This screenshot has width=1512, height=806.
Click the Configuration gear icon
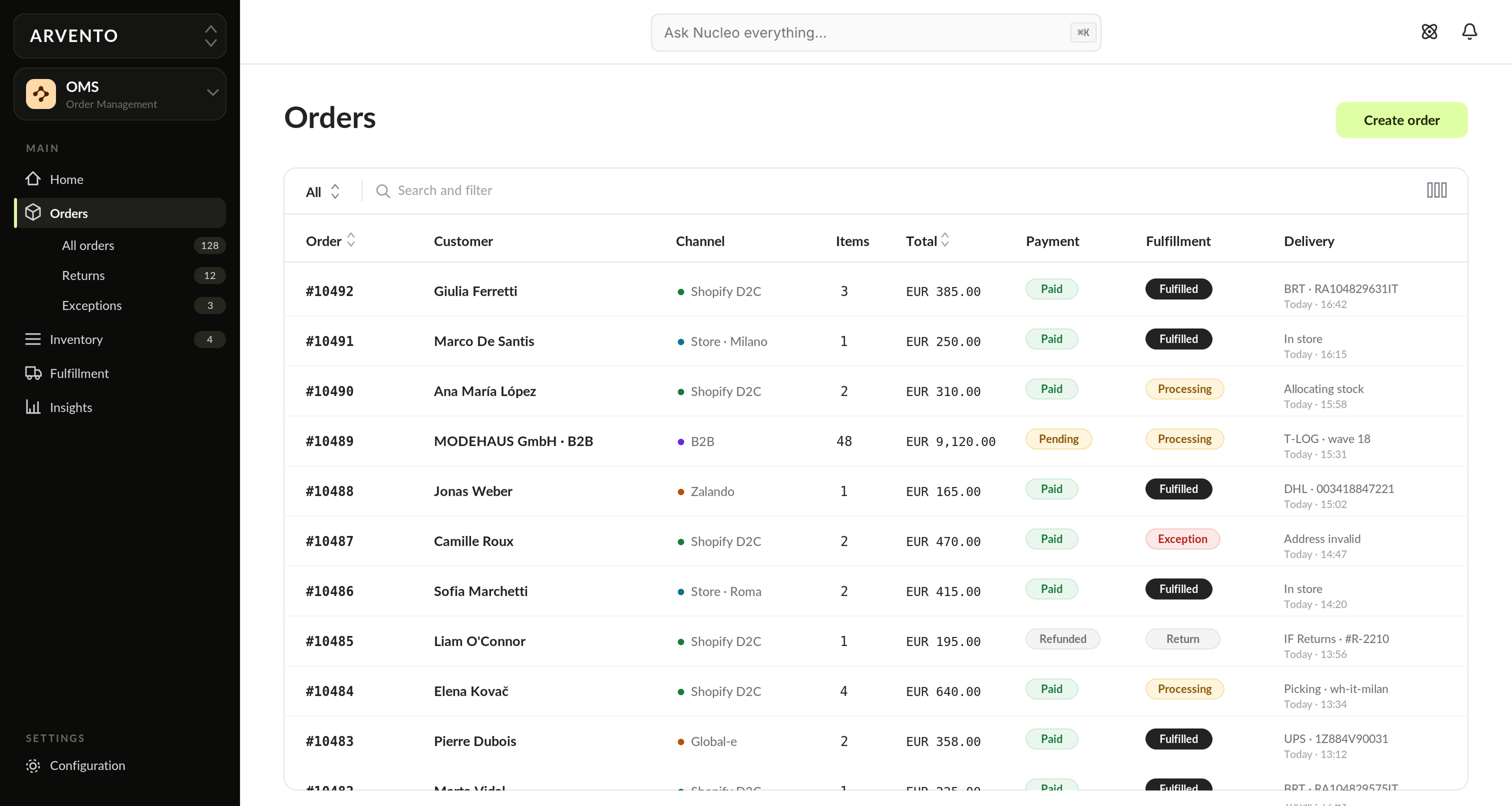pos(33,765)
